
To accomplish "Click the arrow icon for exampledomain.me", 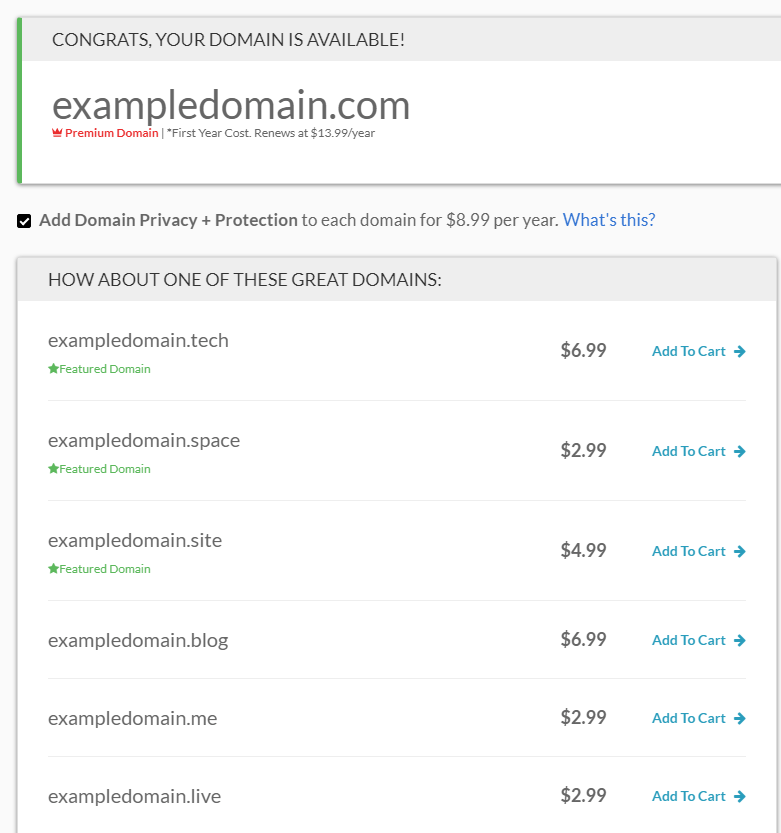I will tap(740, 718).
